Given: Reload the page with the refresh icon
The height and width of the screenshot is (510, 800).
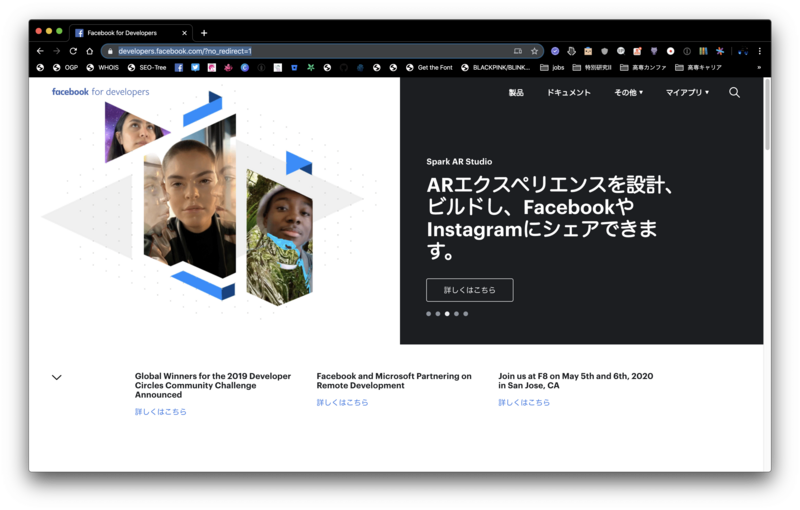Looking at the screenshot, I should tap(73, 51).
